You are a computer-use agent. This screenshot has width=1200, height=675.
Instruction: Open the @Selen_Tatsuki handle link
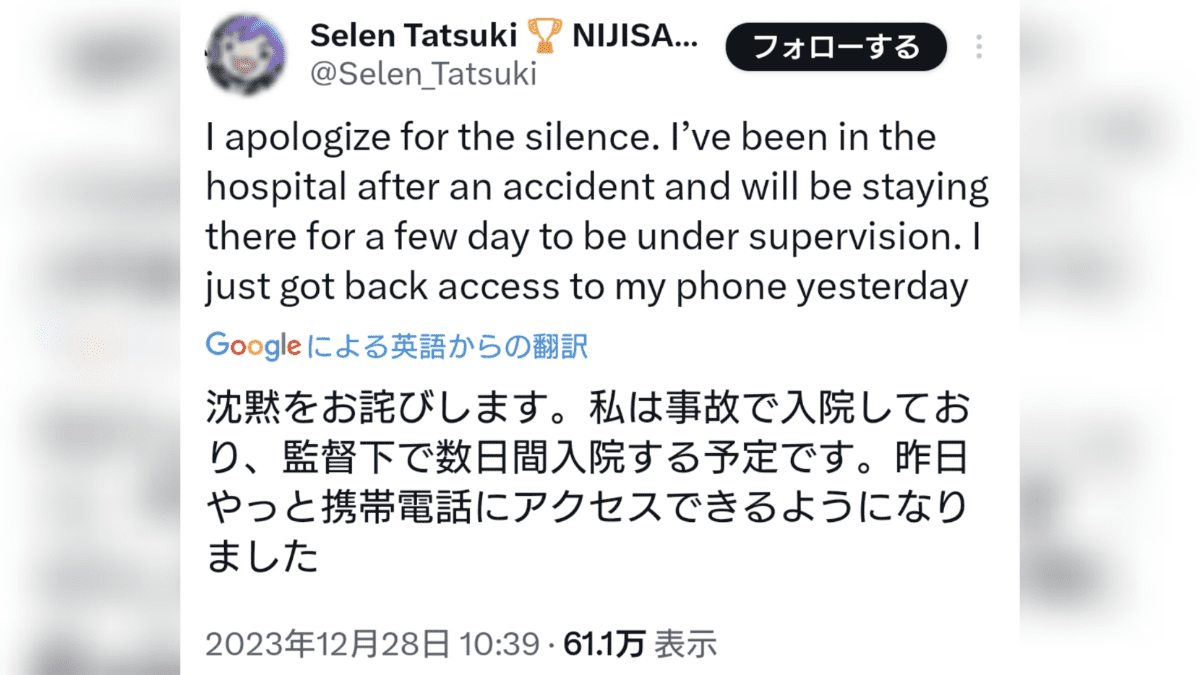[424, 74]
